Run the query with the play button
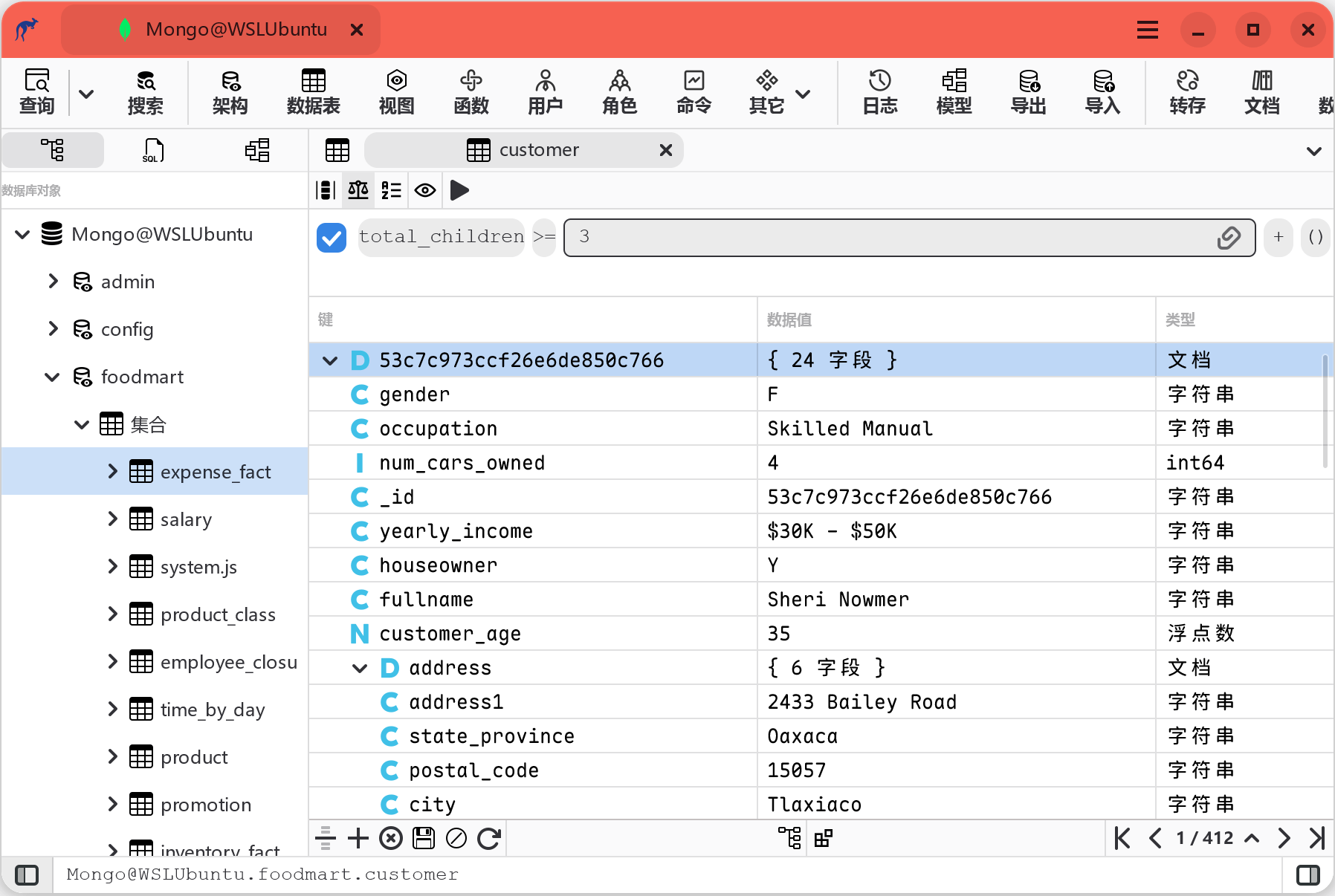Screen dimensions: 1335x896 tap(459, 190)
